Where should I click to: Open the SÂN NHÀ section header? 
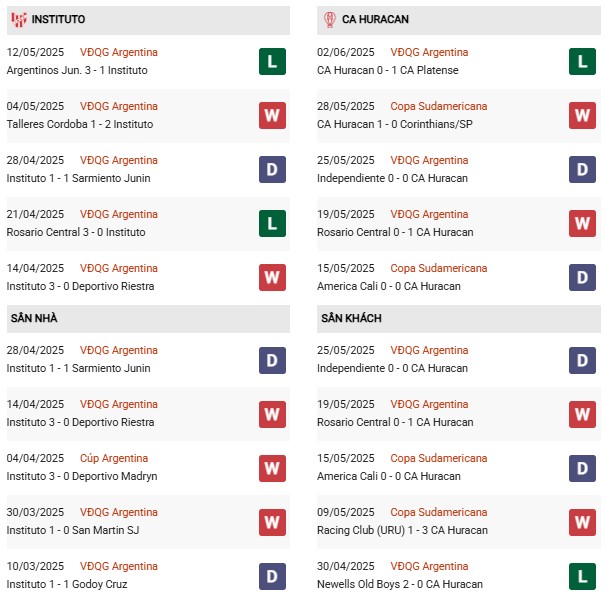tap(148, 318)
